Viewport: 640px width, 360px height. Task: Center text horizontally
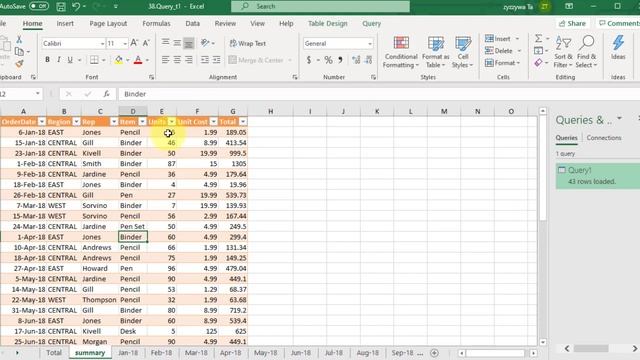[177, 60]
